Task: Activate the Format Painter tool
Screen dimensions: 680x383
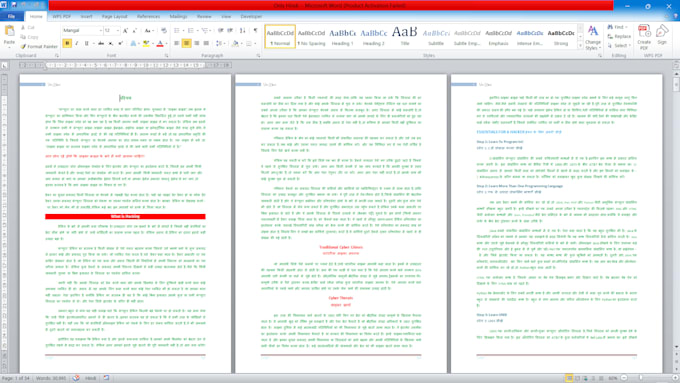Action: 39,46
